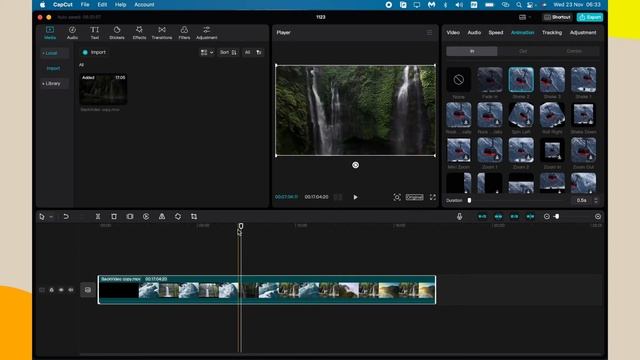640x360 pixels.
Task: Open the Original aspect ratio selector
Action: (414, 197)
